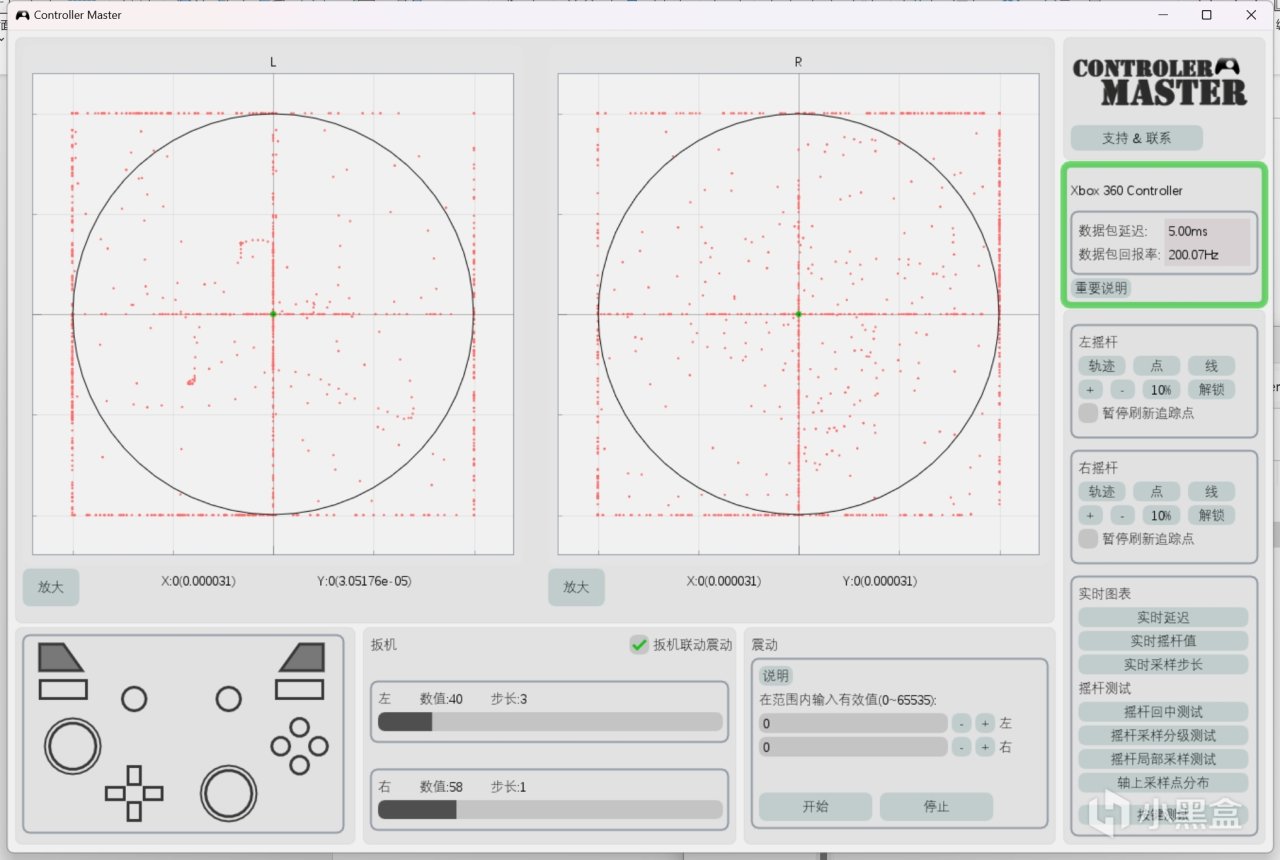Open the 实时采样步长 chart

(1163, 664)
